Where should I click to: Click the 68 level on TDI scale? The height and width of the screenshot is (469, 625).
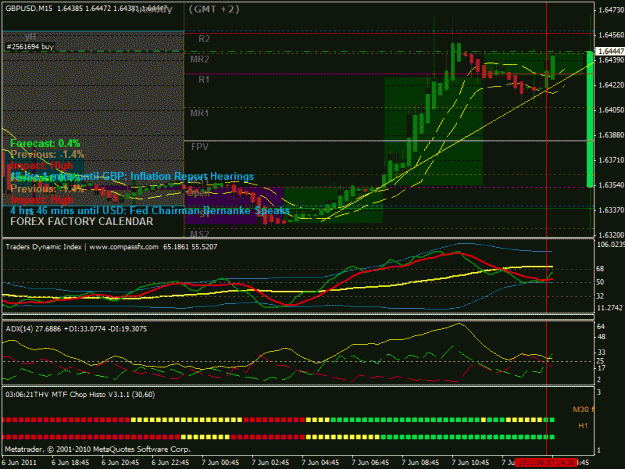[600, 269]
